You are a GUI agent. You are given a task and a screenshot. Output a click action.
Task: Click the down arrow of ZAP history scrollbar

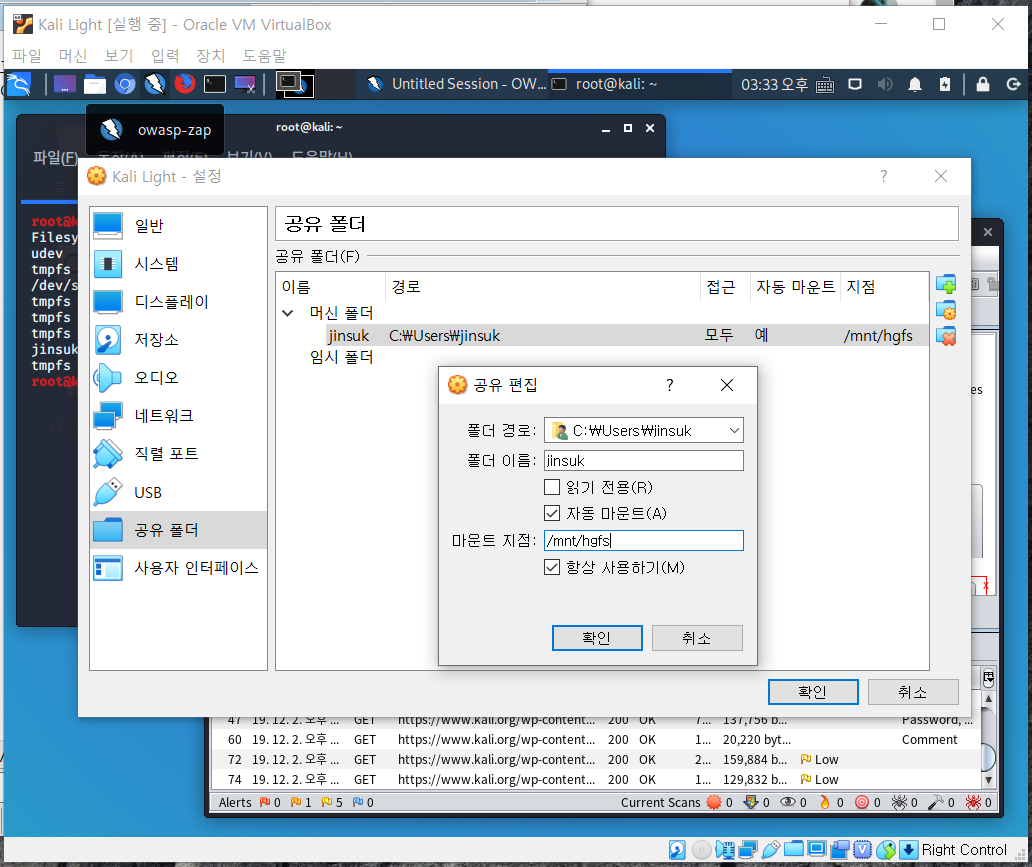989,780
